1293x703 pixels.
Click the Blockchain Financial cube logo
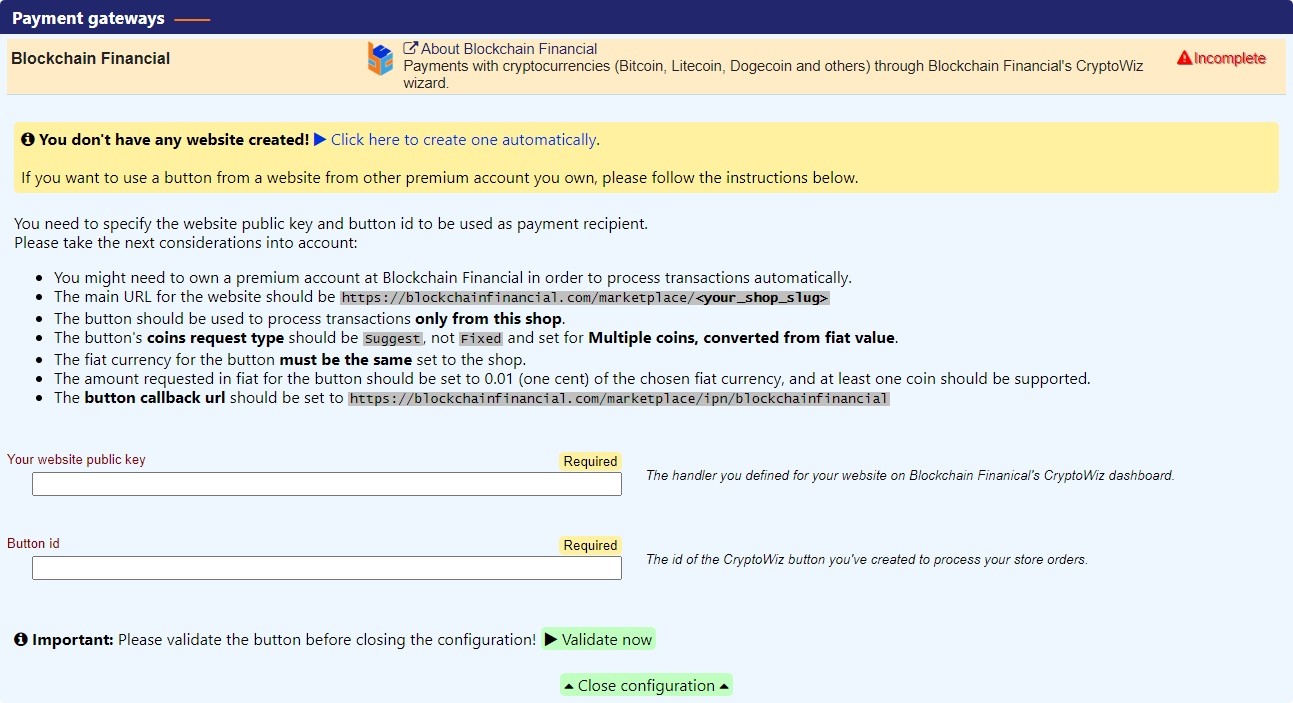pos(380,59)
